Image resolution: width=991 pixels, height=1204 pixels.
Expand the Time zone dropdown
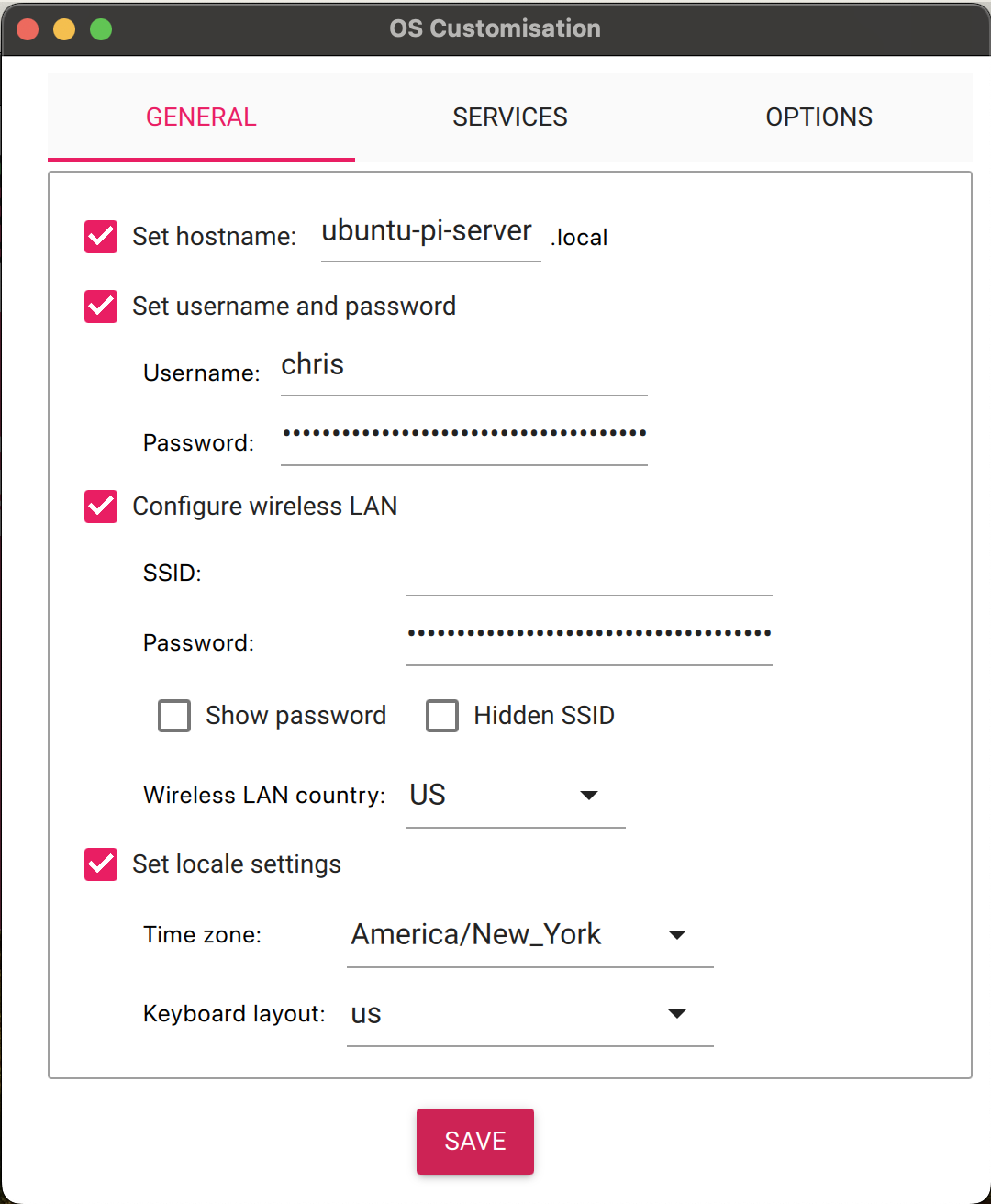click(677, 935)
